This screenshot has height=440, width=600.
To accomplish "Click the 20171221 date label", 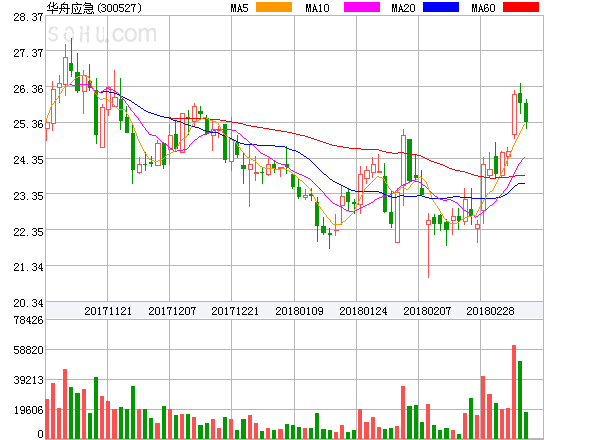I will 235,311.
